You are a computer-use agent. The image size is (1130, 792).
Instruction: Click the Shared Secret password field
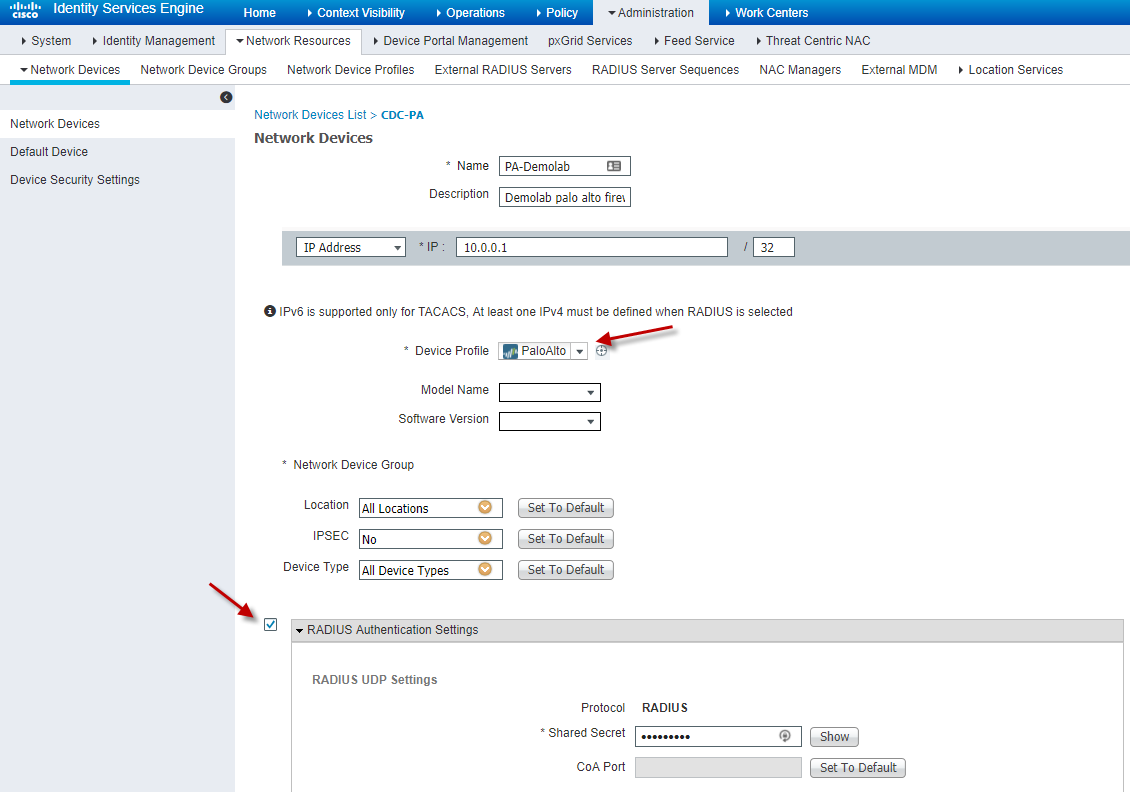click(718, 737)
